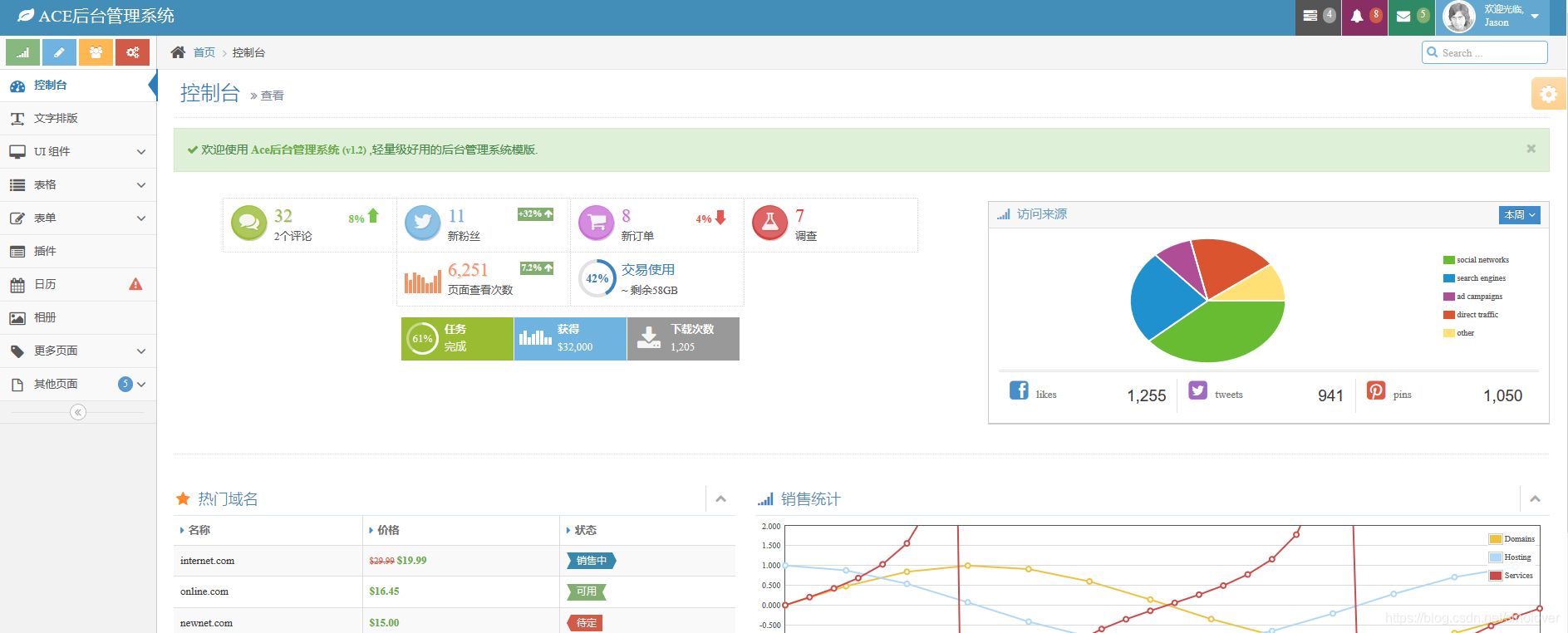Click the red warning icon beside 日历
Image resolution: width=1568 pixels, height=633 pixels.
(x=135, y=284)
